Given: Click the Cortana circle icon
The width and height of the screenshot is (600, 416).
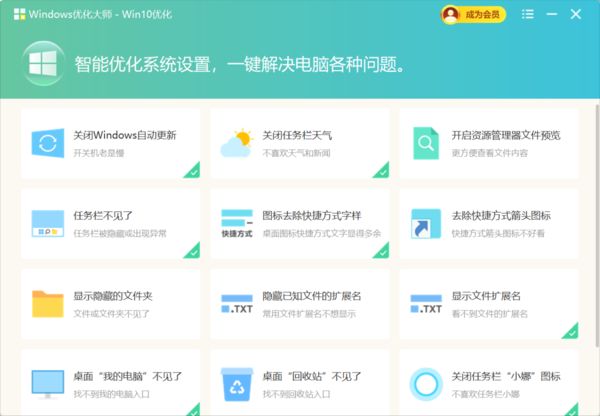Looking at the screenshot, I should (x=425, y=383).
